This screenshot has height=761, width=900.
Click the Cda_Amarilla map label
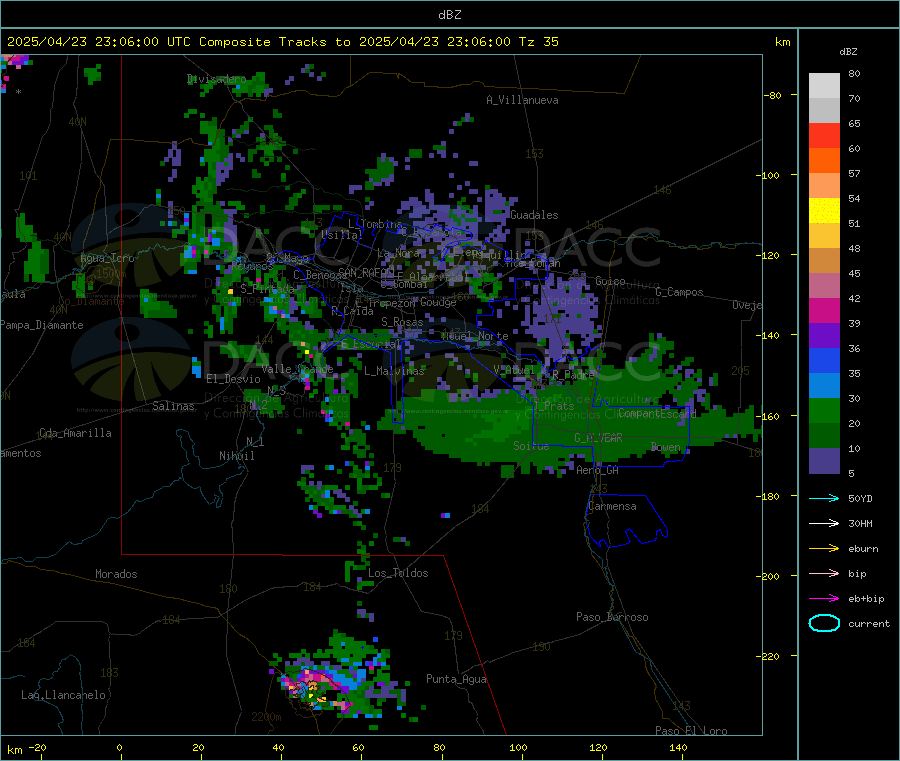tap(75, 433)
